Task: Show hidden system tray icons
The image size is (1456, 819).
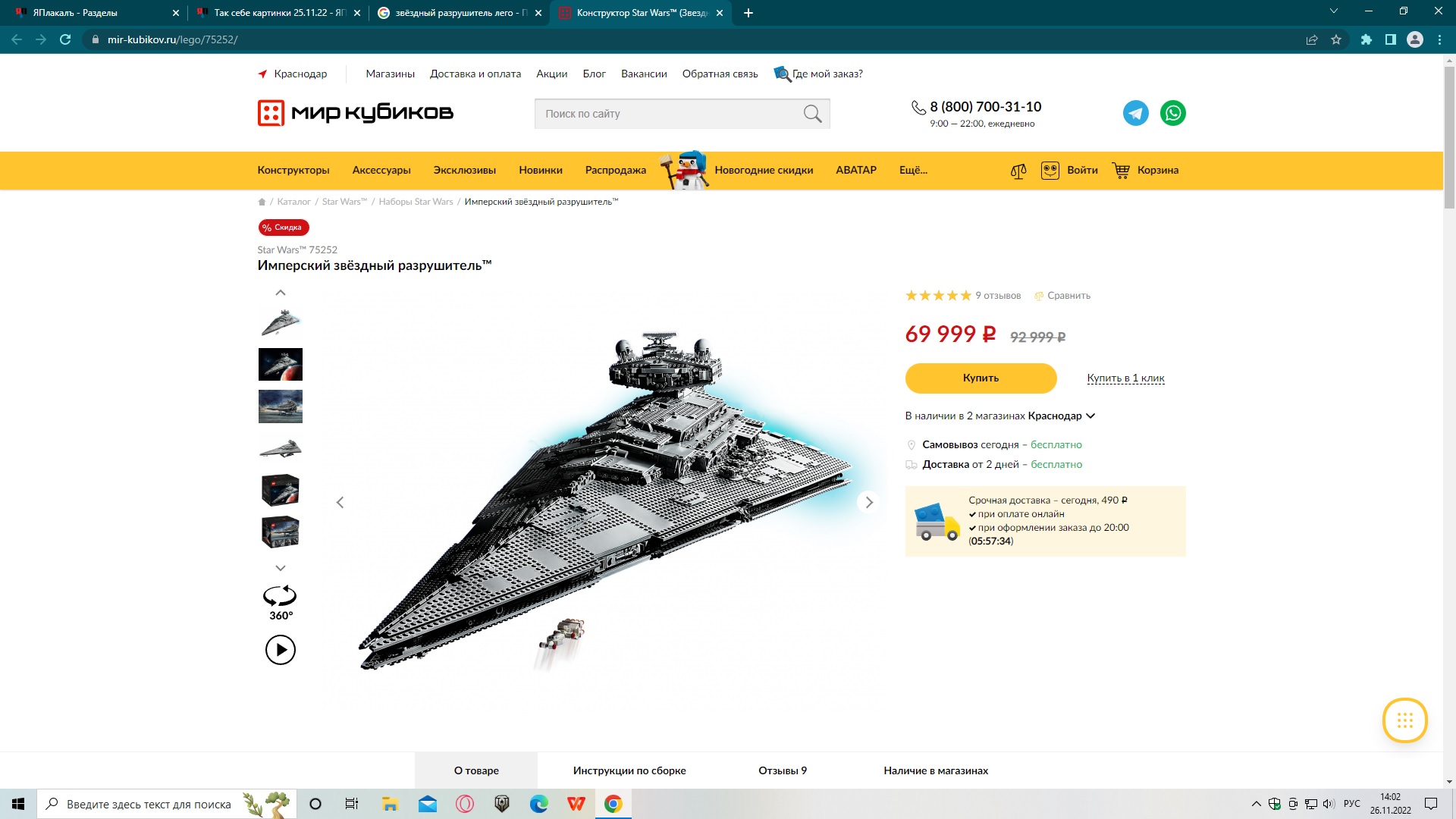Action: 1257,804
